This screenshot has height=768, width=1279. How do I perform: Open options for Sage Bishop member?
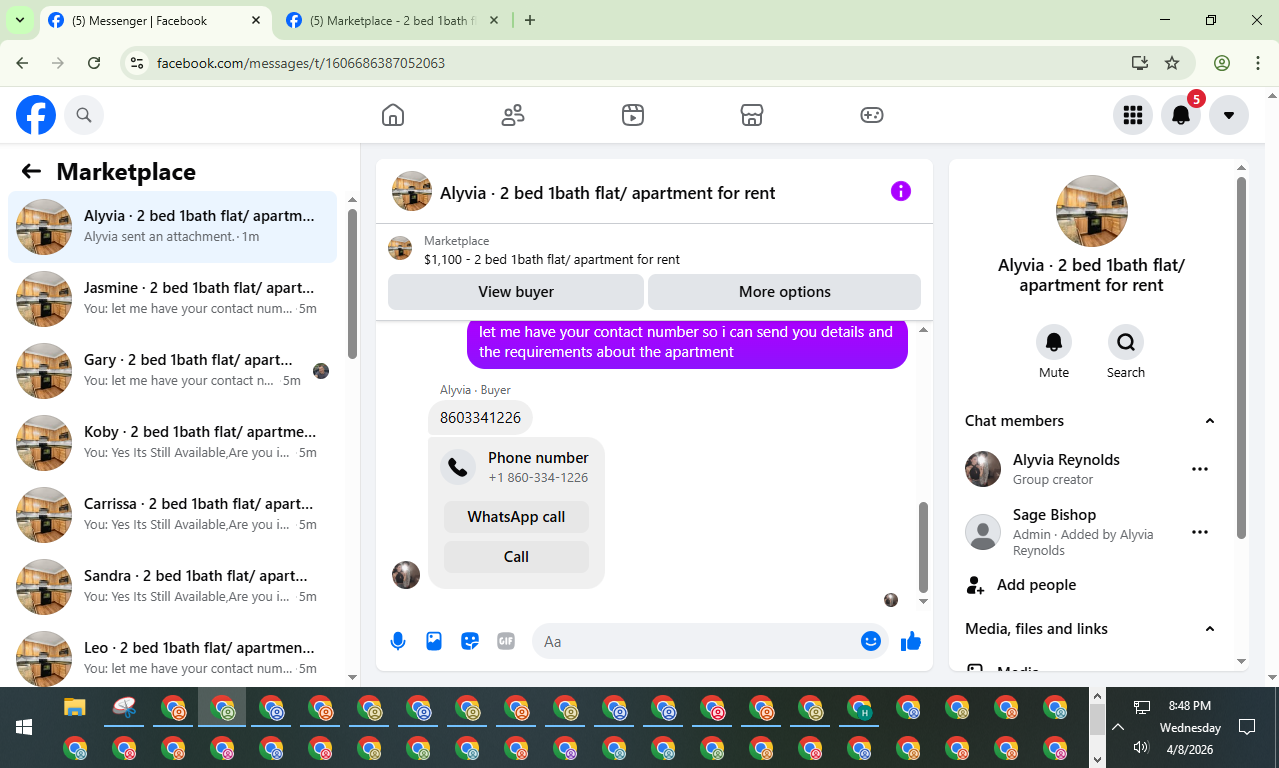click(x=1200, y=532)
